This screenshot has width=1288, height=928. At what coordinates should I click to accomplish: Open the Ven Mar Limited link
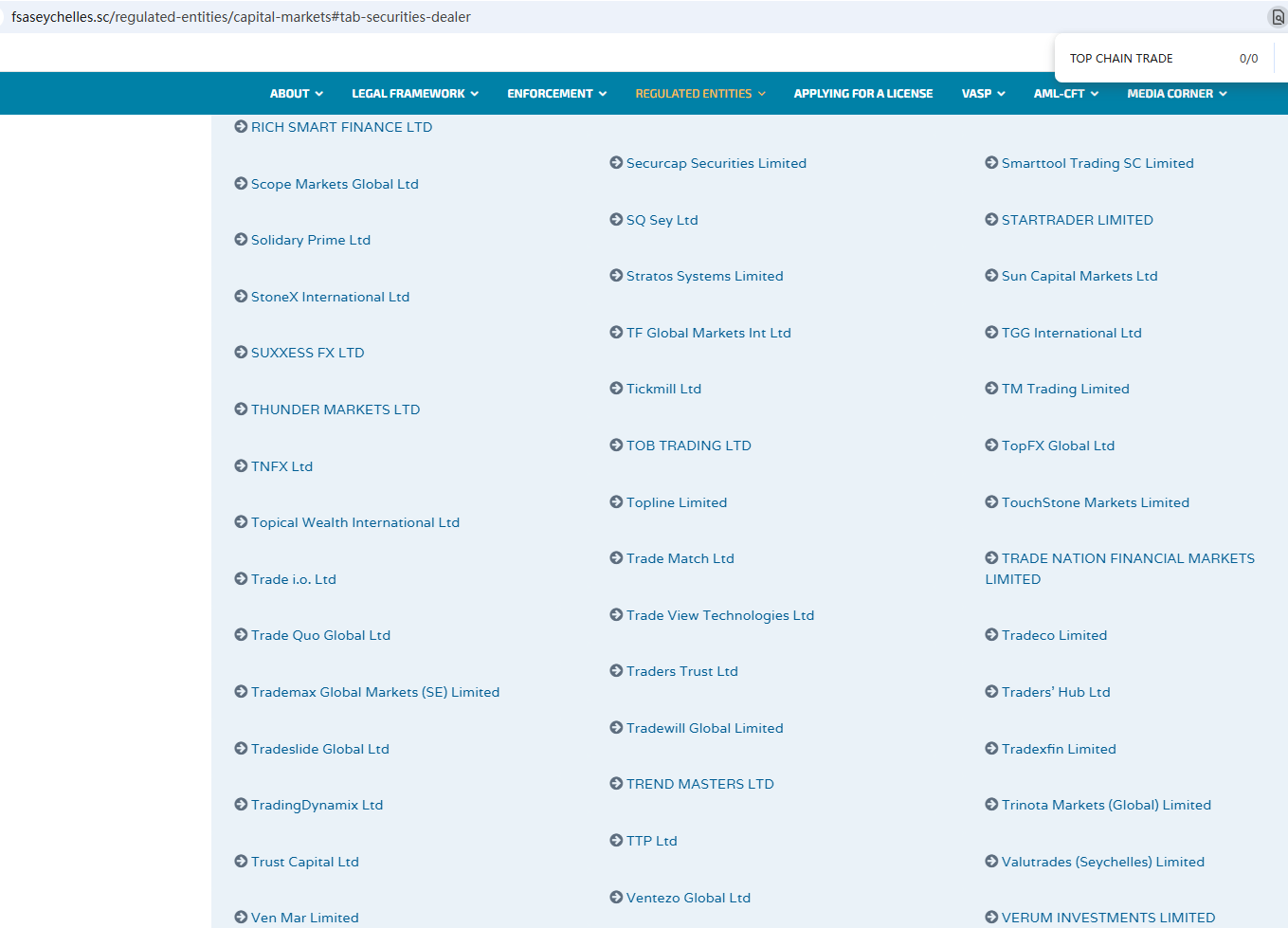(x=305, y=918)
